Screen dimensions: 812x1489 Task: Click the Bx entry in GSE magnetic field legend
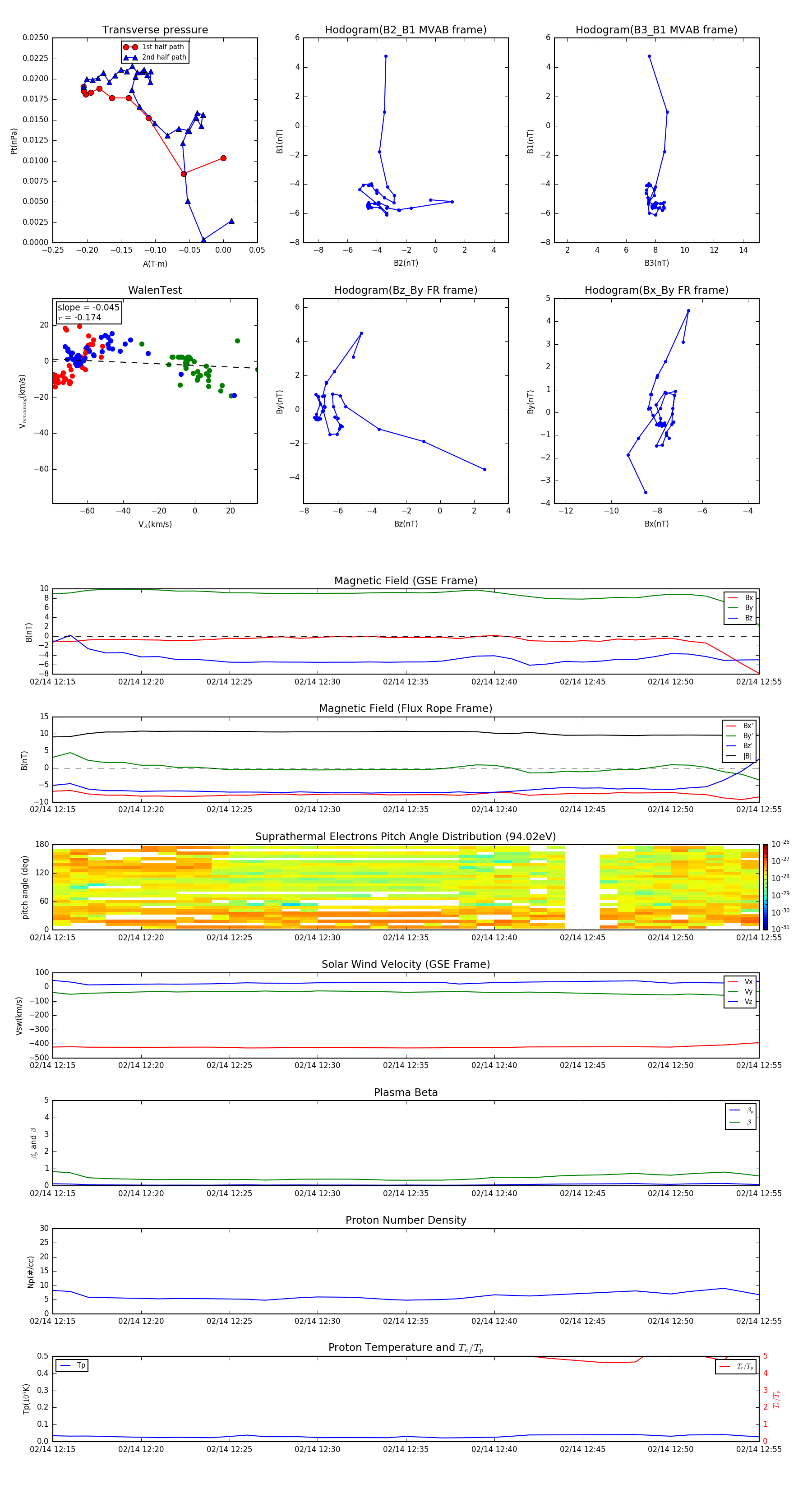[740, 598]
